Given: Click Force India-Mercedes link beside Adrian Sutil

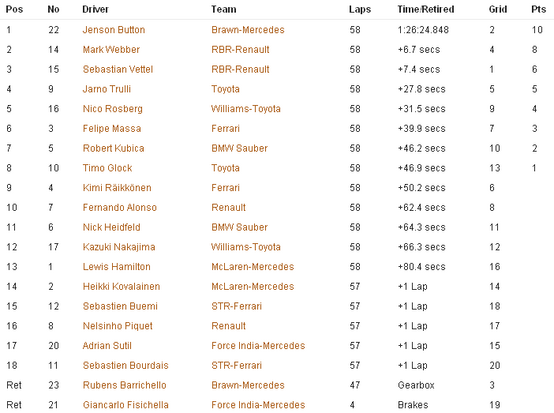Looking at the screenshot, I should click(x=258, y=346).
